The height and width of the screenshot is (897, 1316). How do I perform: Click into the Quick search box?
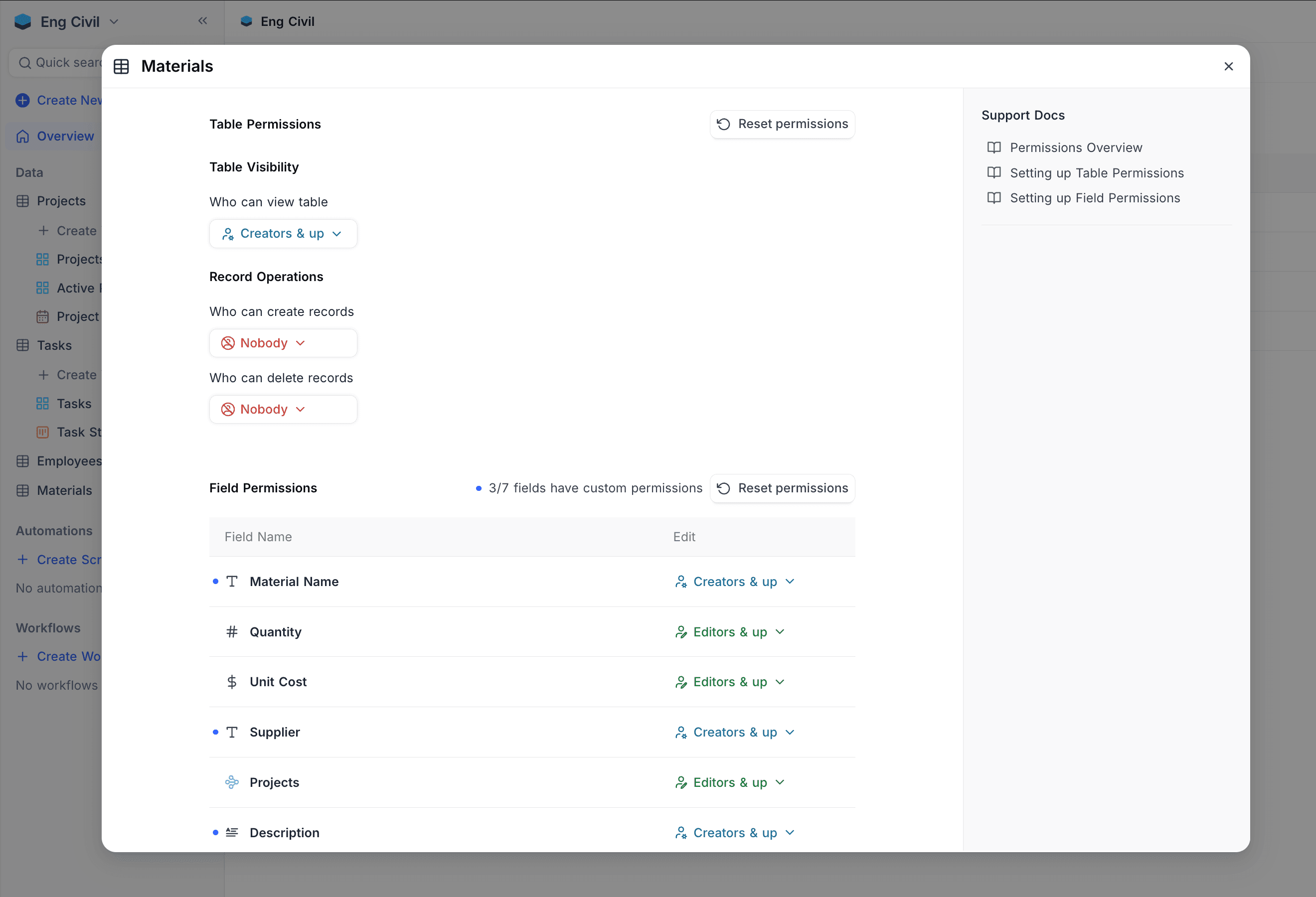(68, 62)
